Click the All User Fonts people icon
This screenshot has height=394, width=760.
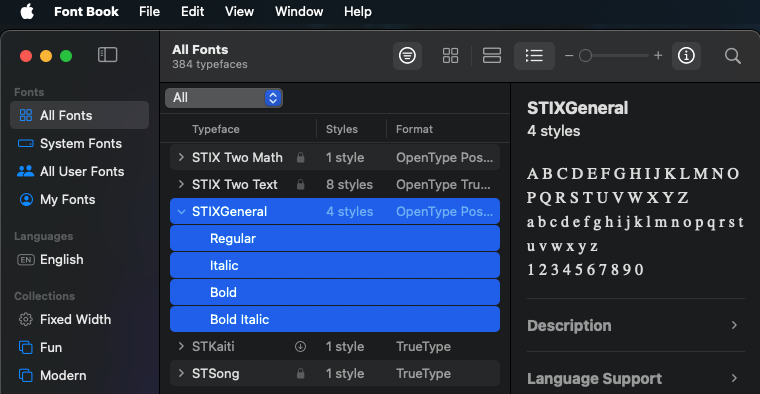click(26, 171)
